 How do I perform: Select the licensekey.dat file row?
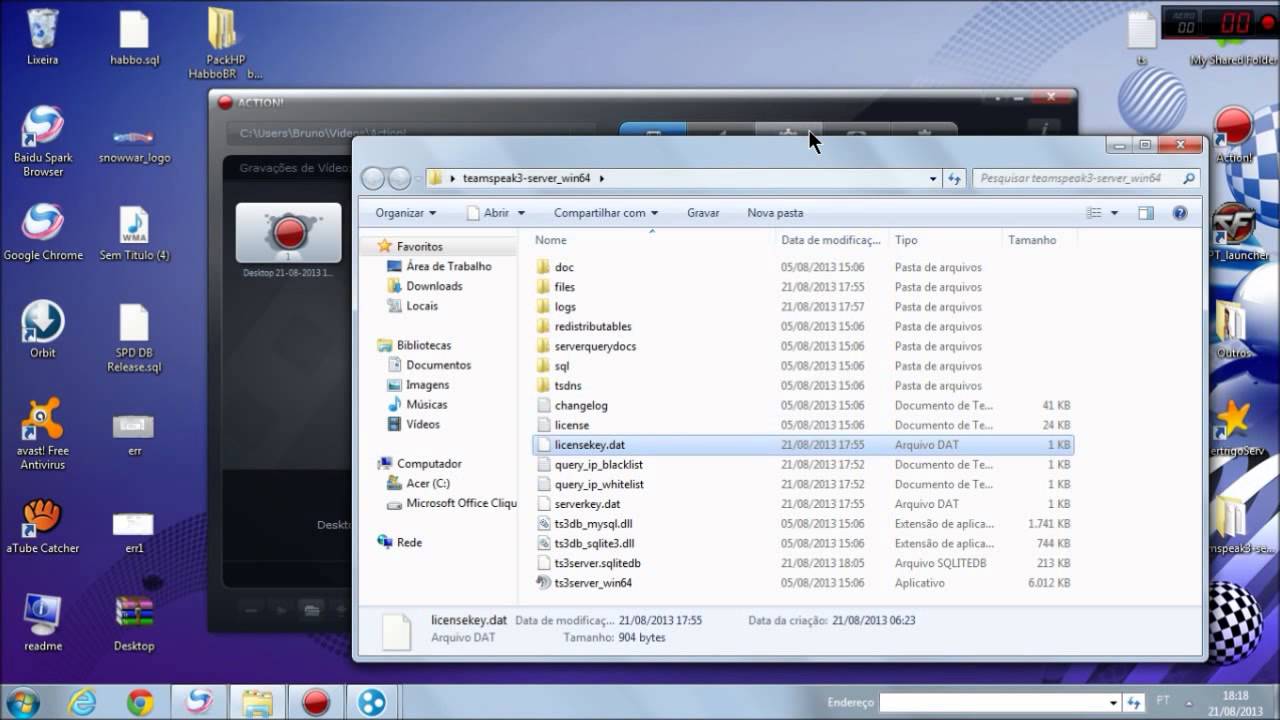pos(803,445)
